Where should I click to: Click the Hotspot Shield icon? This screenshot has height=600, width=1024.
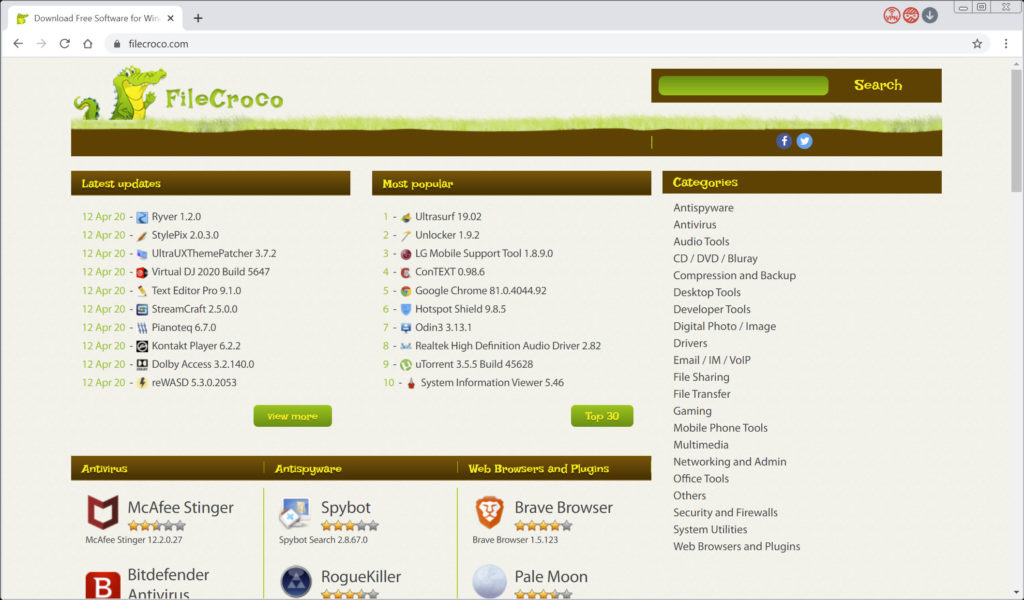[x=406, y=309]
